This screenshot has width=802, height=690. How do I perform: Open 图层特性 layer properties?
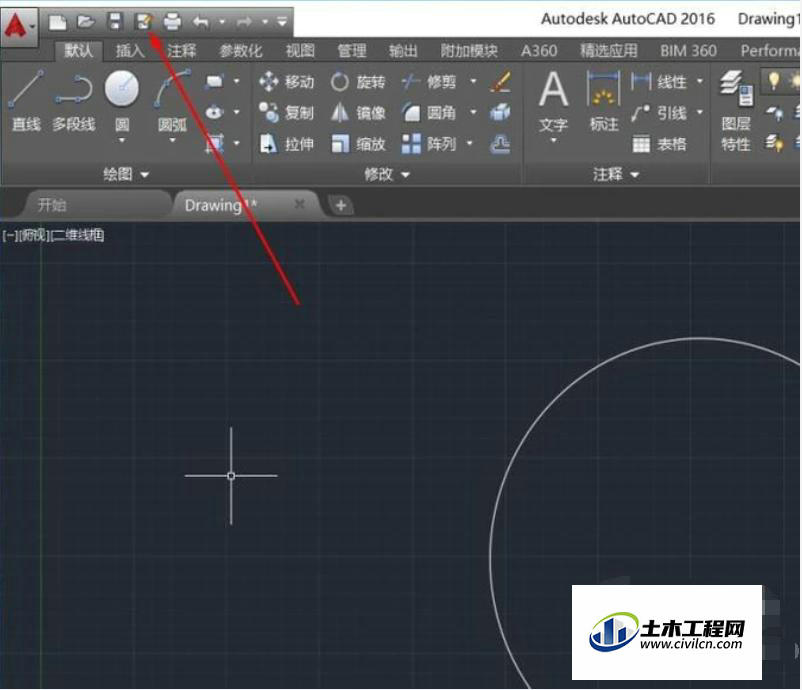[x=736, y=112]
